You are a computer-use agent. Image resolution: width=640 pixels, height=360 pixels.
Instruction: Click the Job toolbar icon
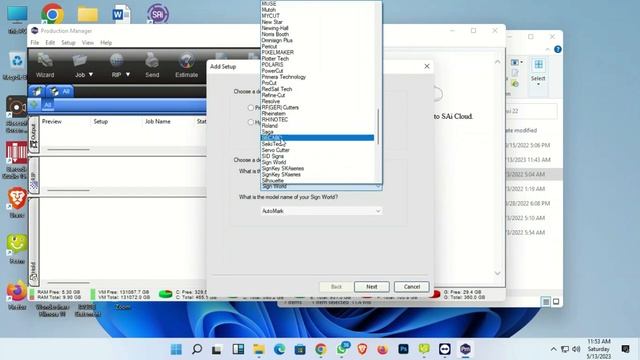click(x=80, y=61)
